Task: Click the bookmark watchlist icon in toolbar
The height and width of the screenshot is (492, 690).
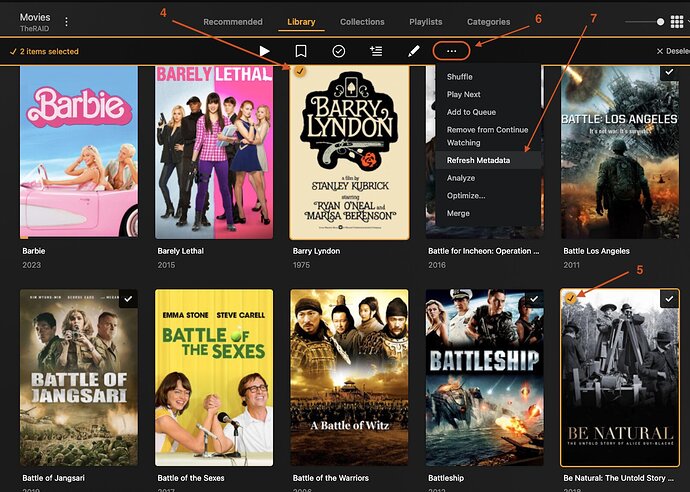Action: (x=301, y=51)
